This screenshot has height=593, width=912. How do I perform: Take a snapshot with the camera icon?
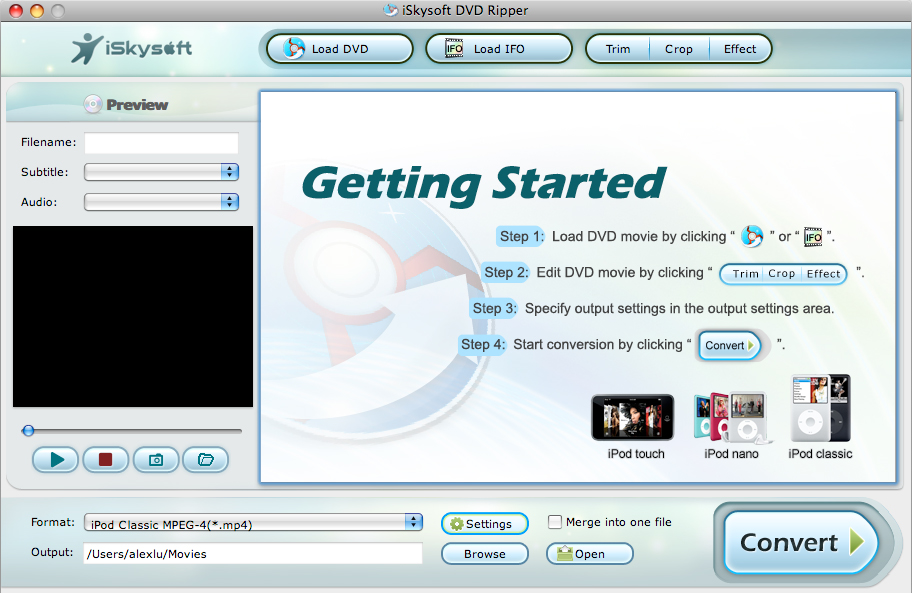tap(156, 460)
